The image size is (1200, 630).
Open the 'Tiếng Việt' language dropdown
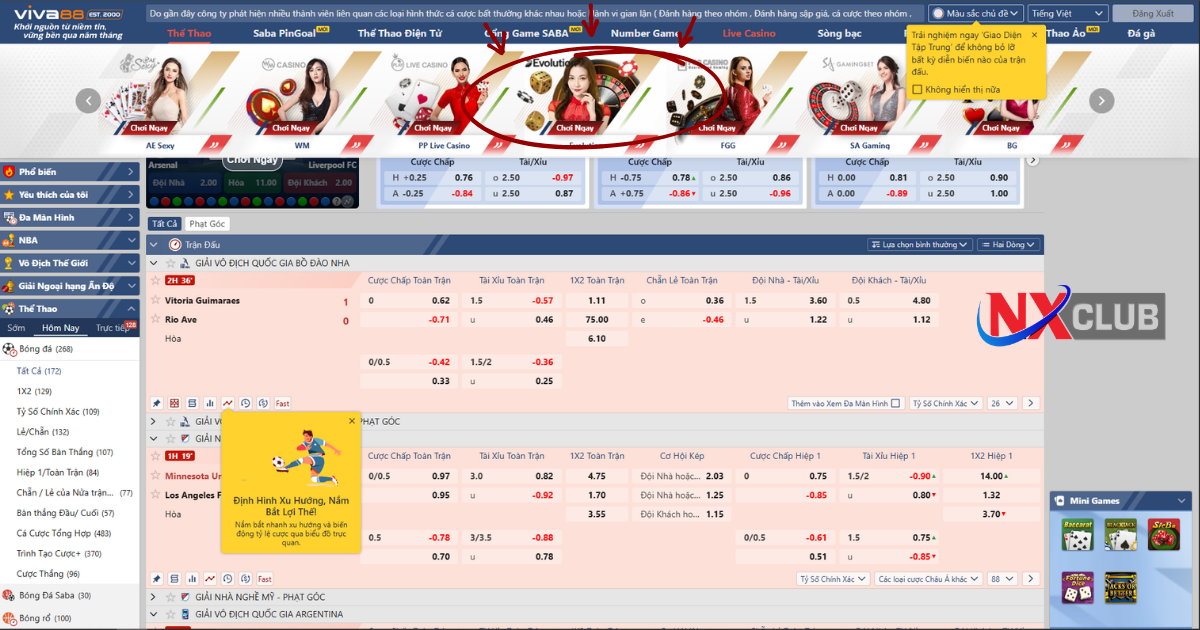1068,13
